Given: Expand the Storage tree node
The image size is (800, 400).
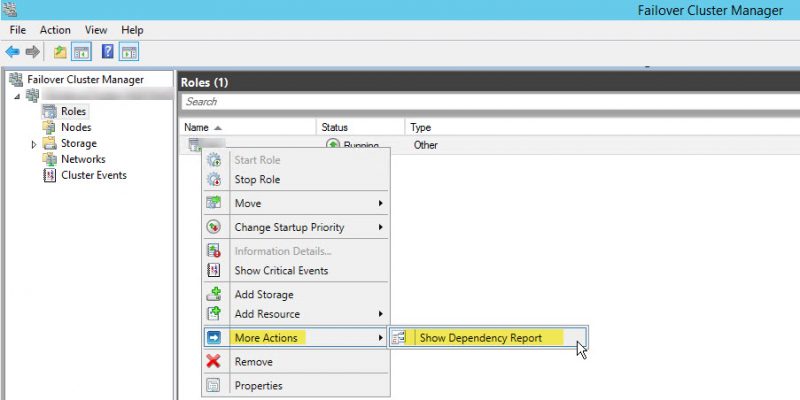Looking at the screenshot, I should [34, 144].
